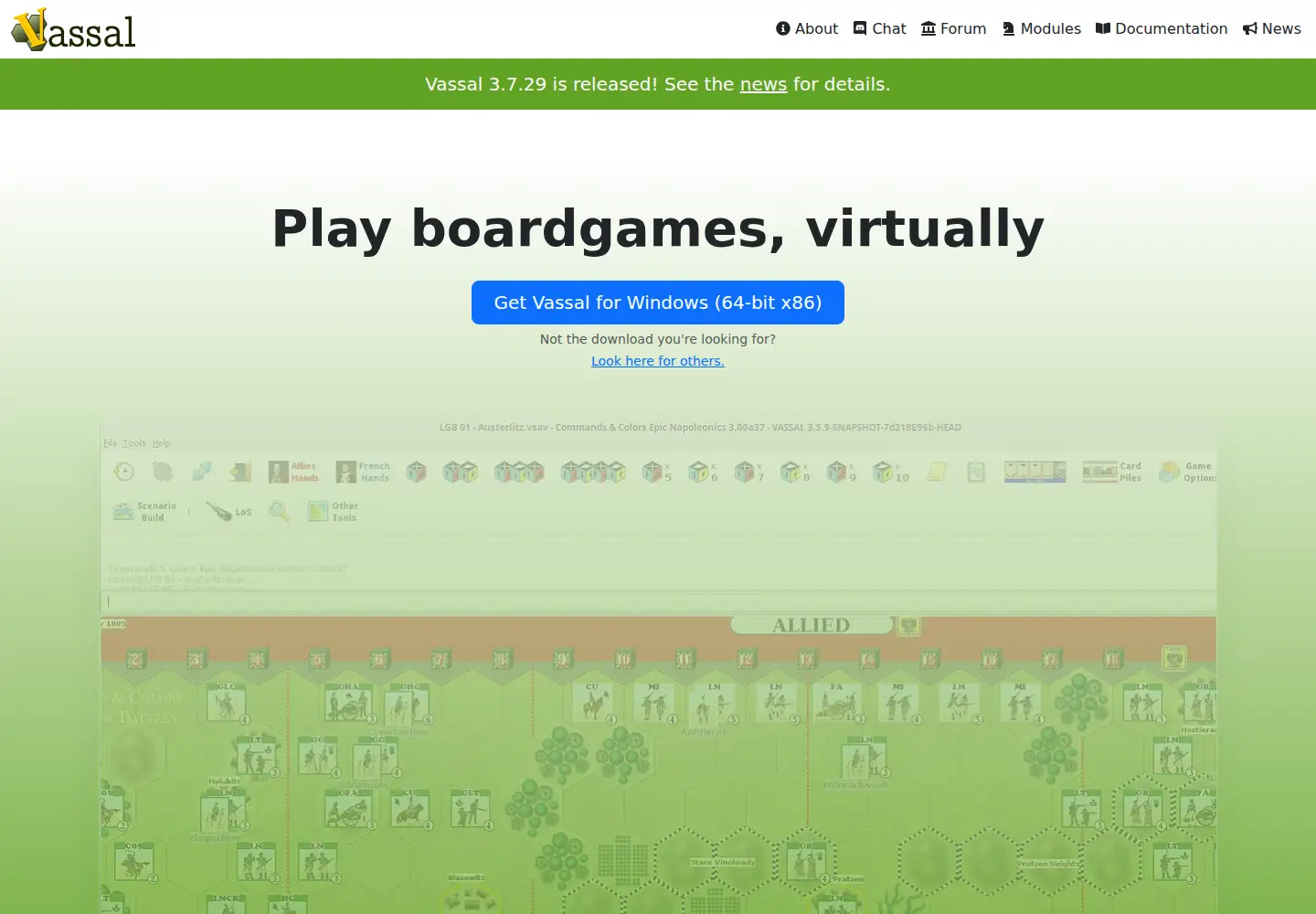1316x914 pixels.
Task: Click 'Look here for others.' link
Action: [x=658, y=361]
